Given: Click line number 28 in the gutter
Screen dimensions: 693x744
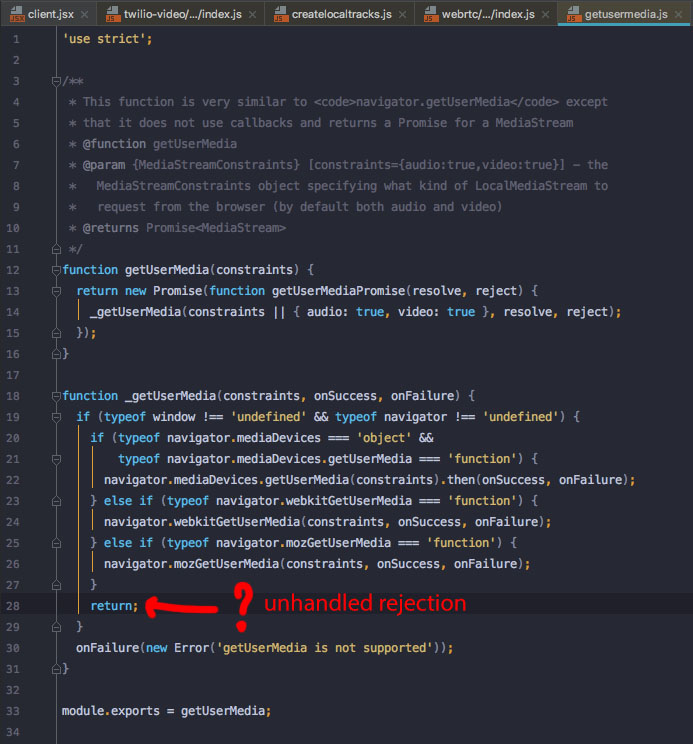Looking at the screenshot, I should coord(13,606).
